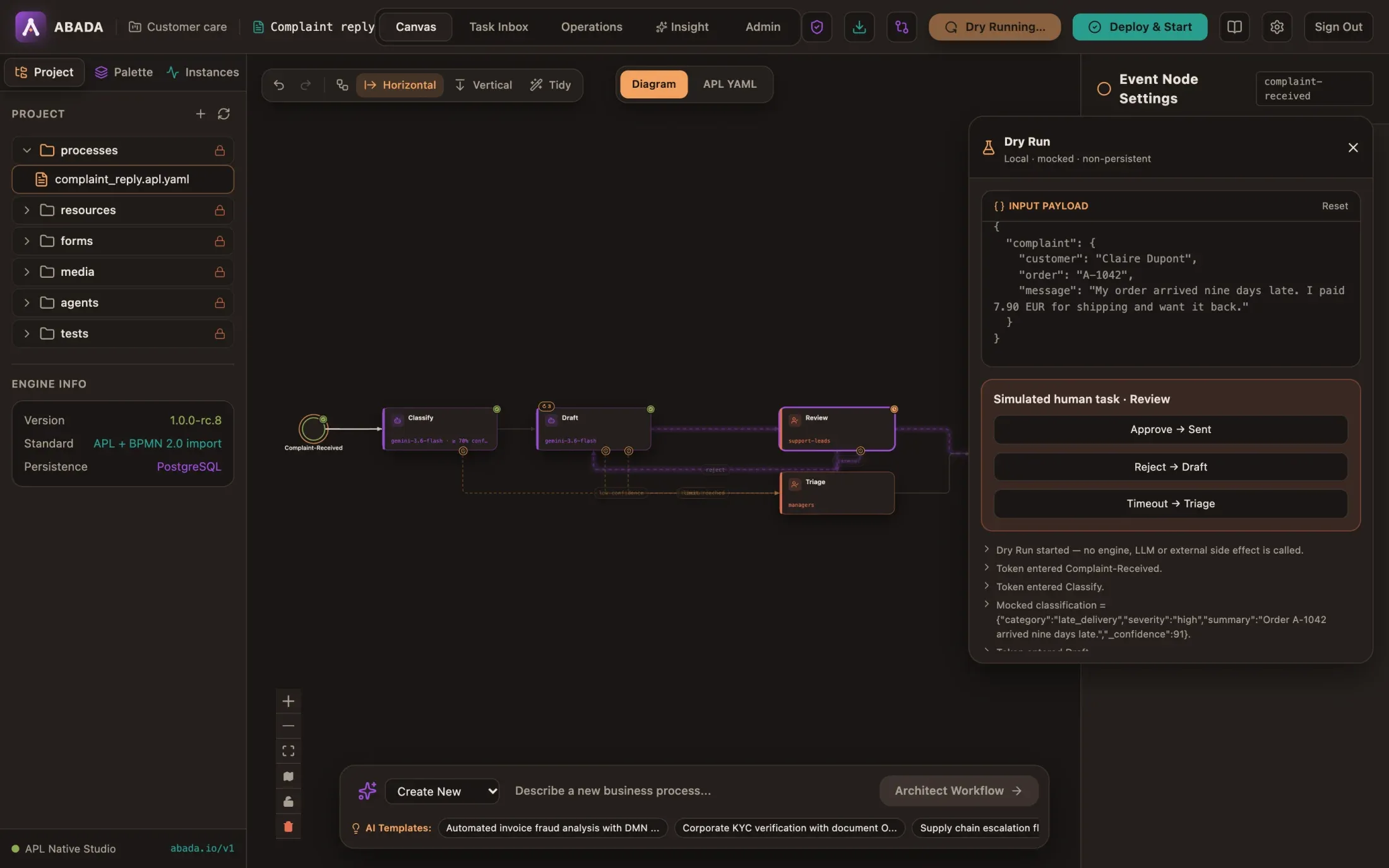Toggle the canvas minimap icon
Image resolution: width=1389 pixels, height=868 pixels.
[288, 776]
